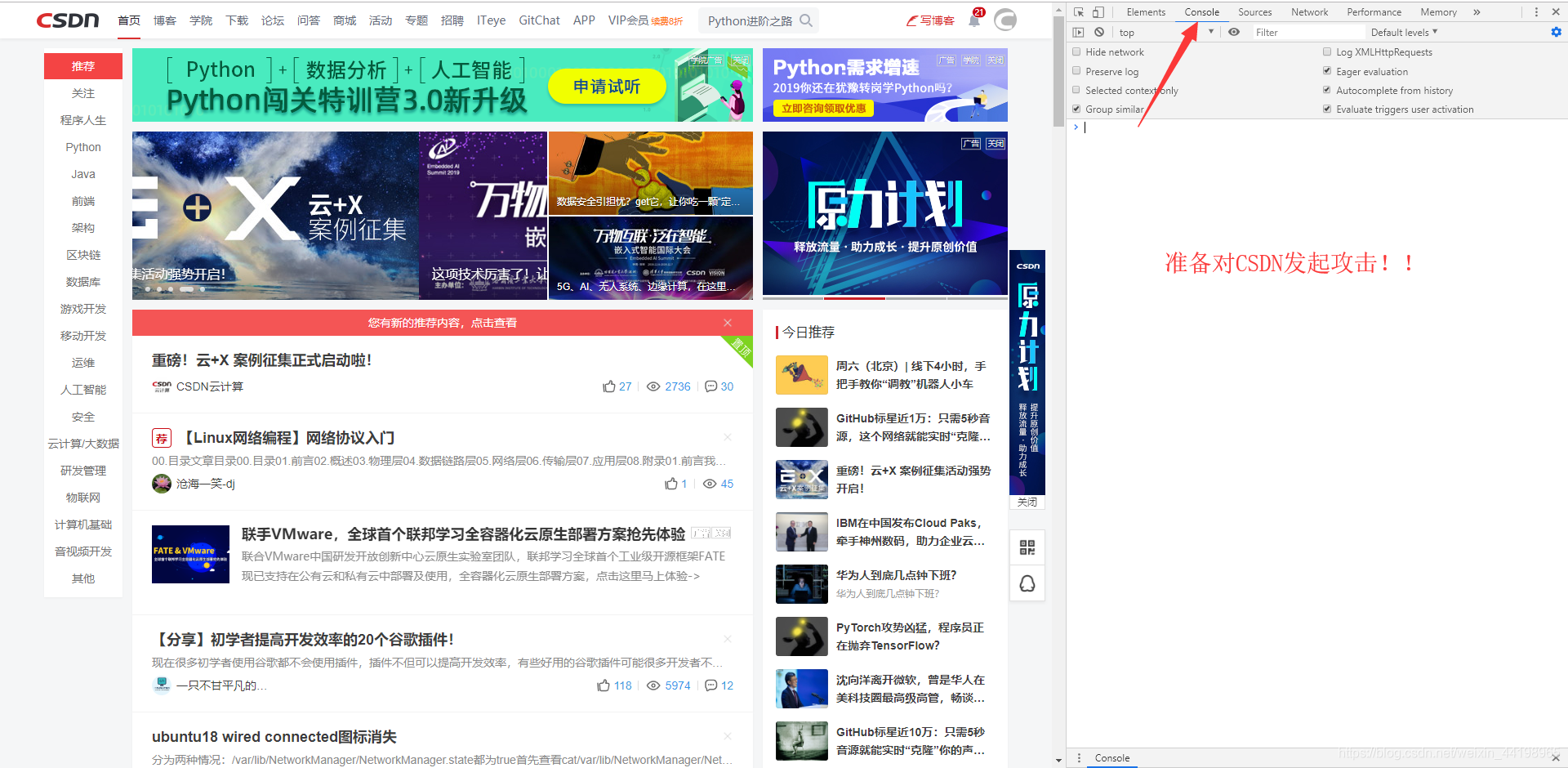The image size is (1568, 768).
Task: Open the article 【Linux网络编程】网络协议入门
Action: tap(287, 438)
